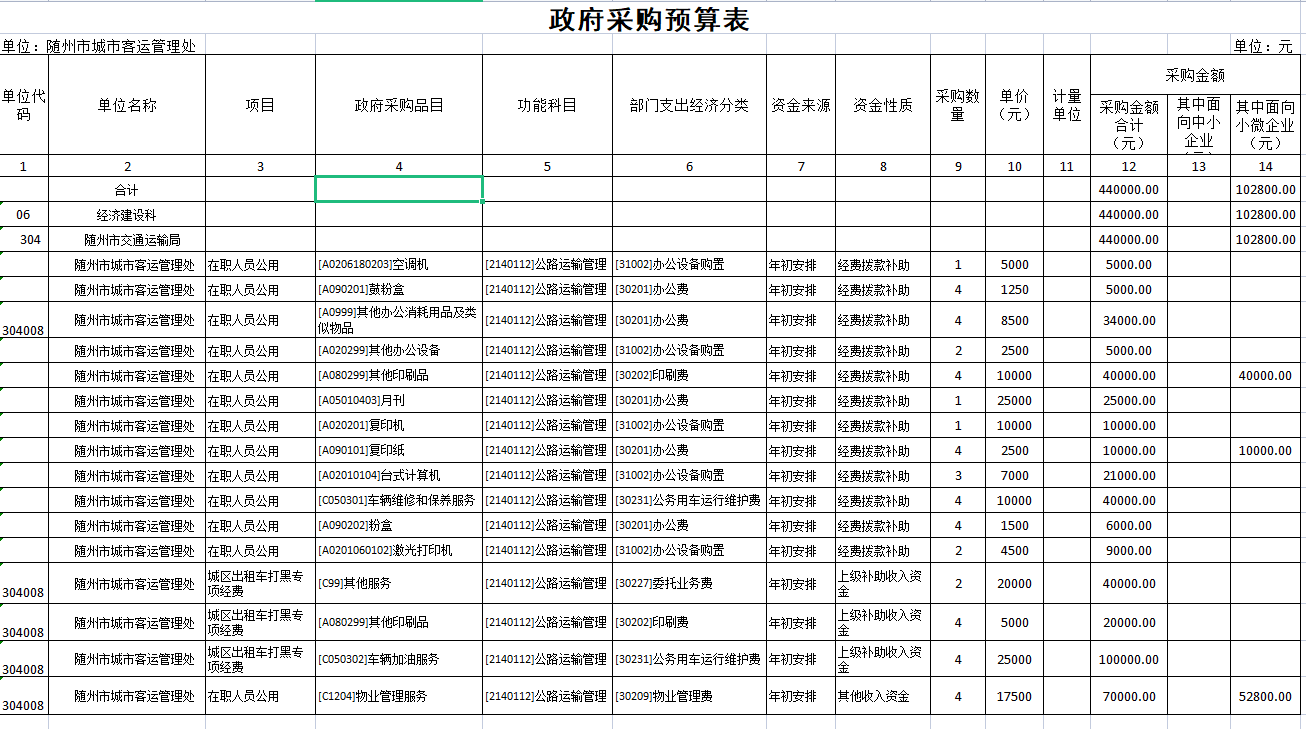Click the merged 采购金额 header cell

1194,75
